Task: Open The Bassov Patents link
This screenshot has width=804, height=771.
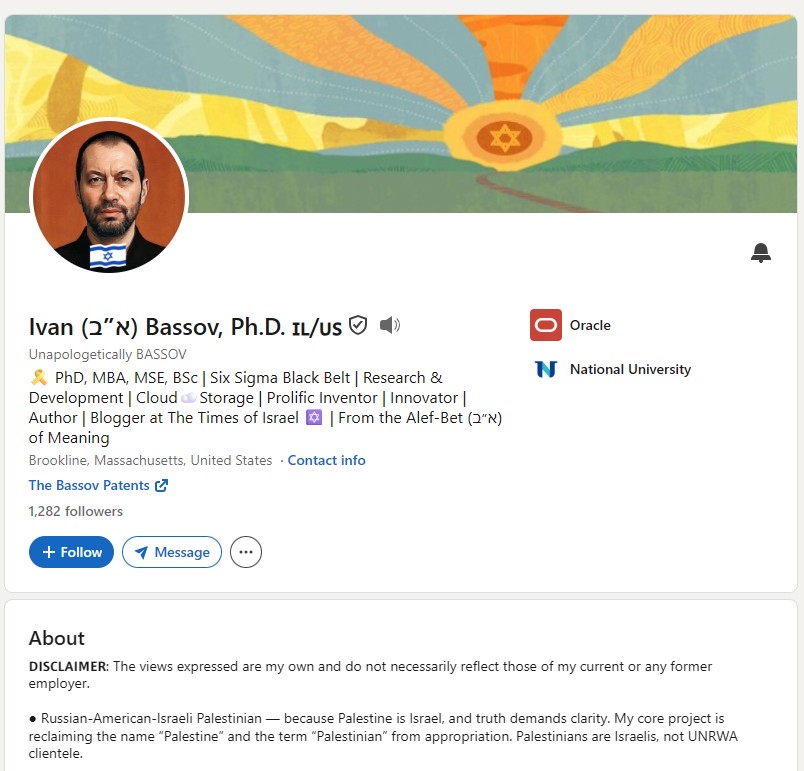Action: coord(89,485)
